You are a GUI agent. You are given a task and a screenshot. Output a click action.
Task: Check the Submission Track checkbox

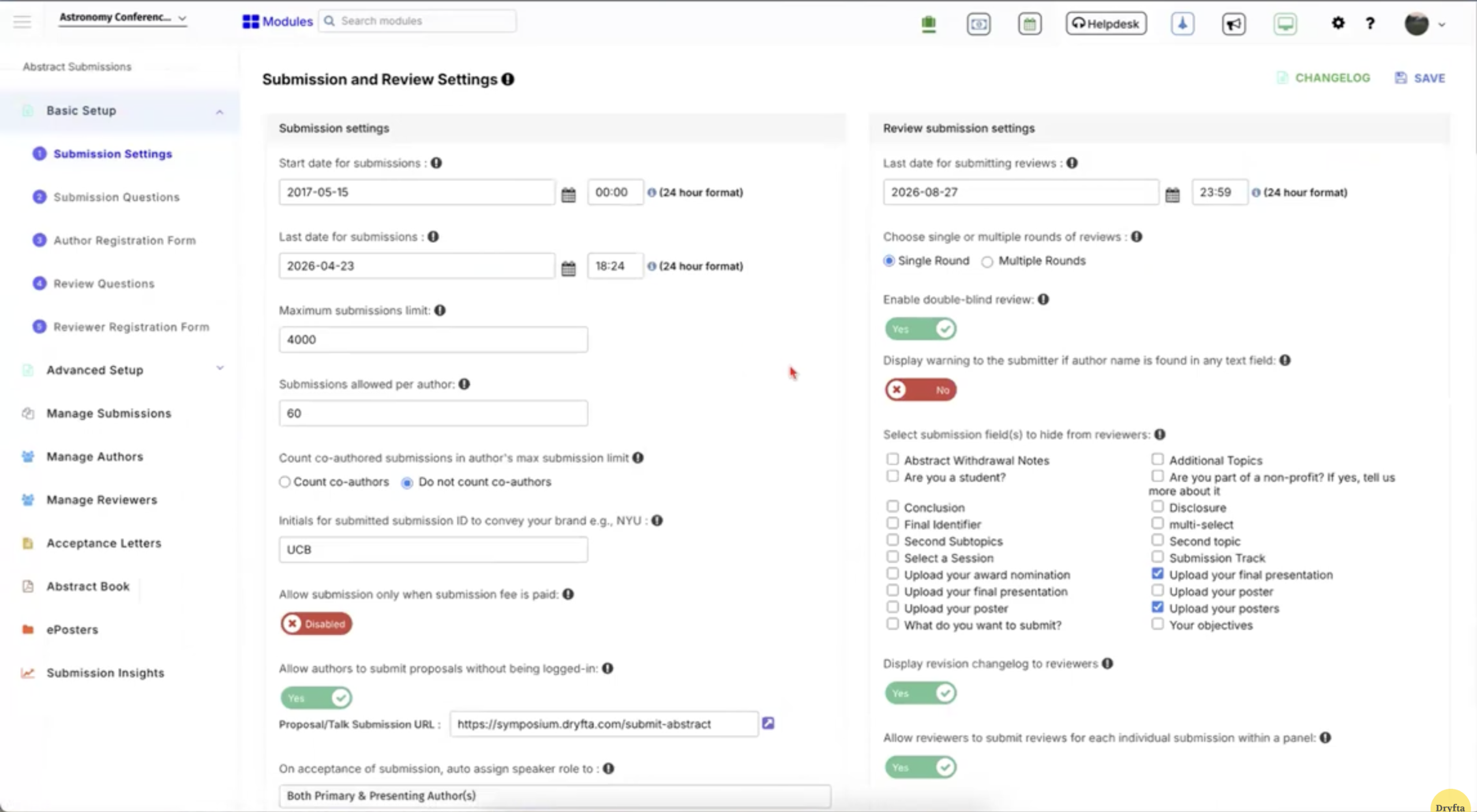point(1157,557)
